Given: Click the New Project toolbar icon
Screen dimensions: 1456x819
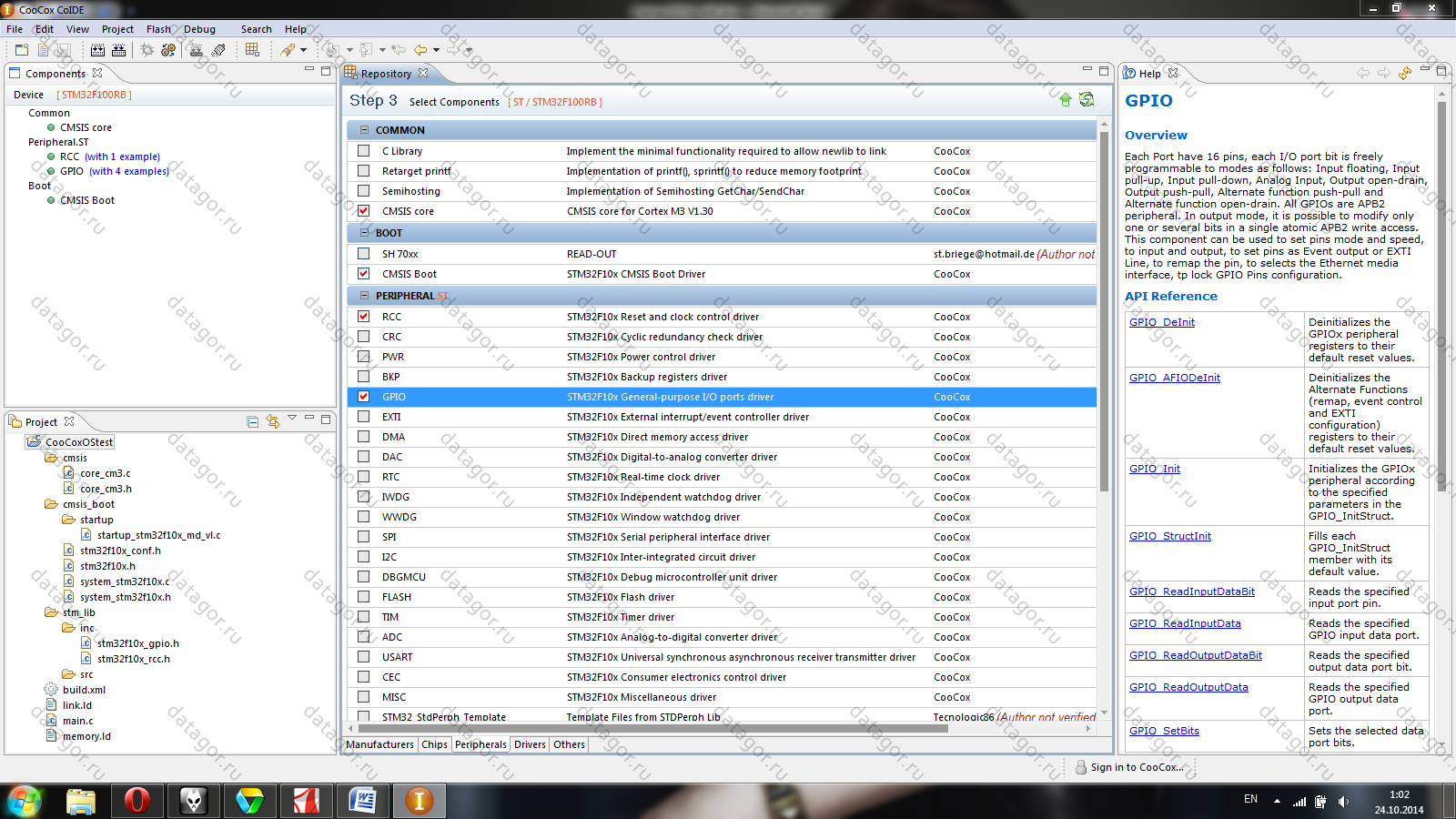Looking at the screenshot, I should coord(22,50).
